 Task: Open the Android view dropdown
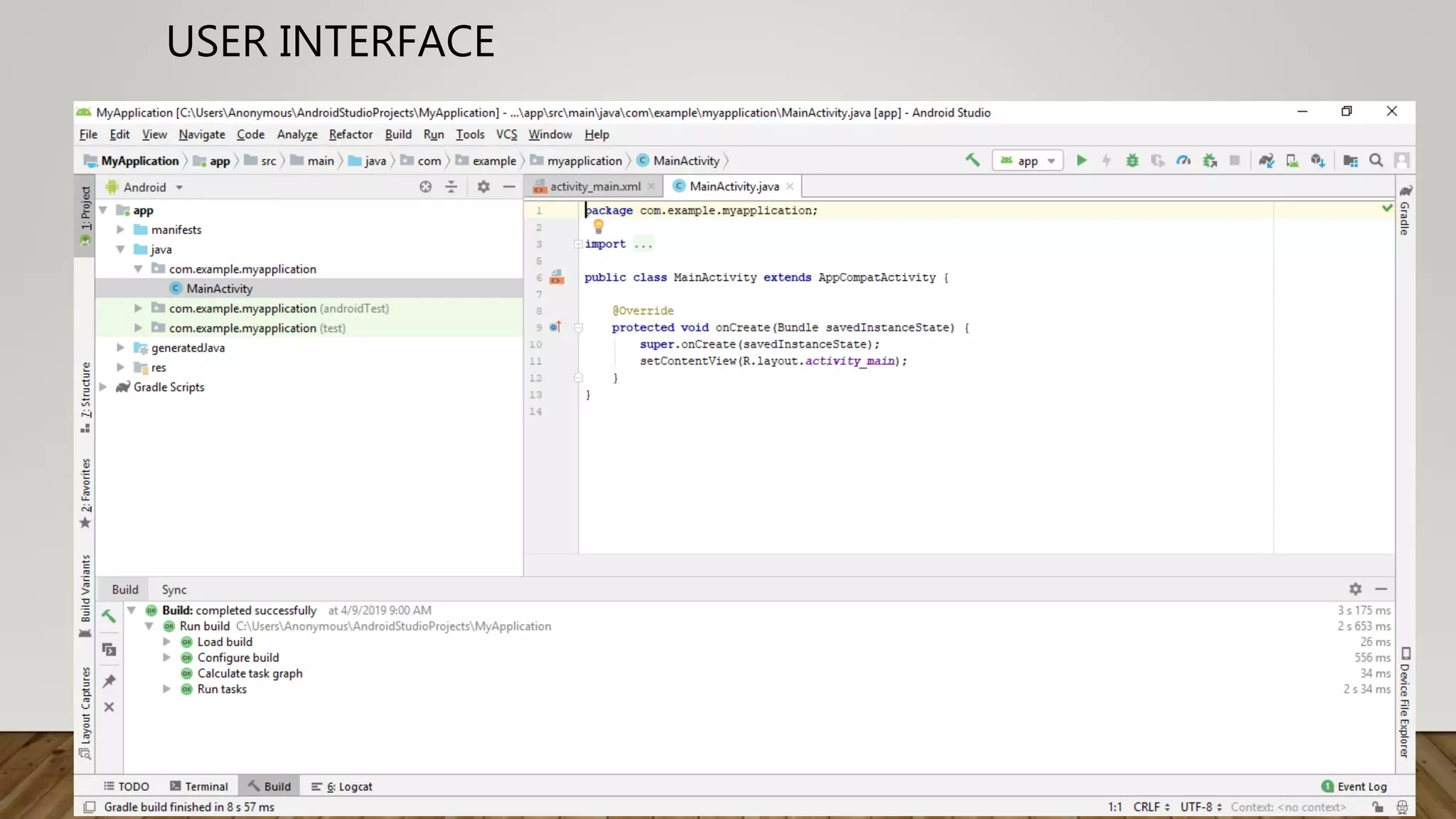pyautogui.click(x=144, y=187)
